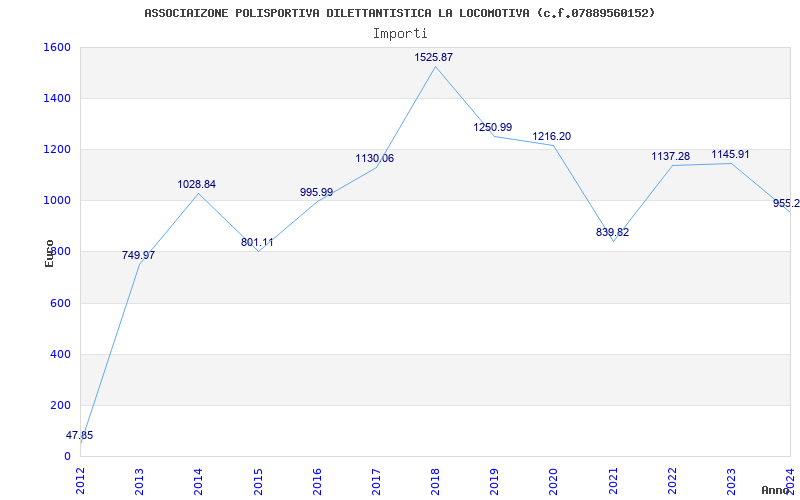800x500 pixels.
Task: Select the 2022 x-axis label
Action: [x=672, y=481]
